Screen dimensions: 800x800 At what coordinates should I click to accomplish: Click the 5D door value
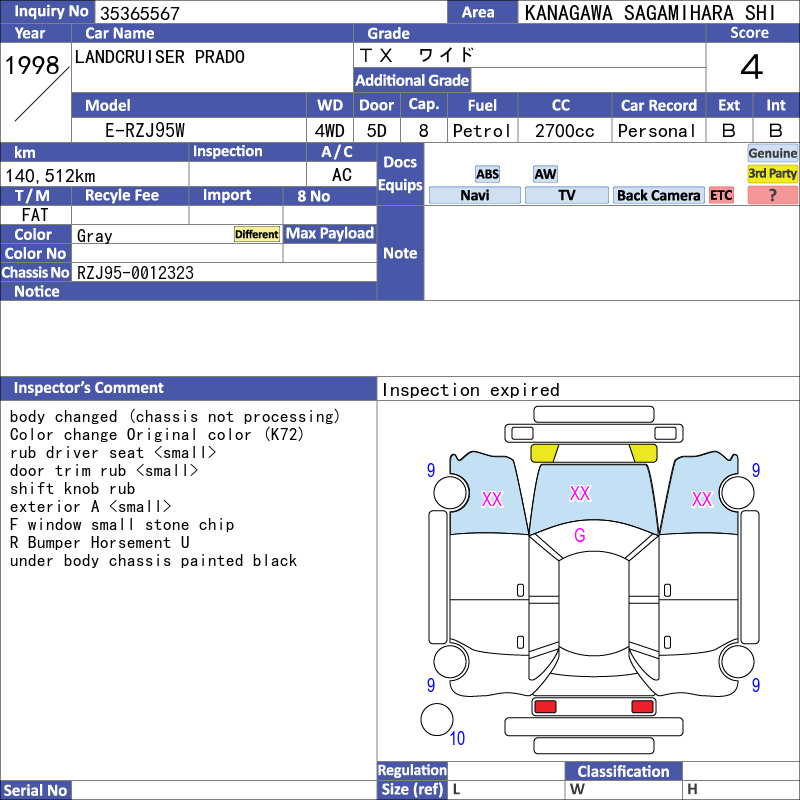coord(377,131)
